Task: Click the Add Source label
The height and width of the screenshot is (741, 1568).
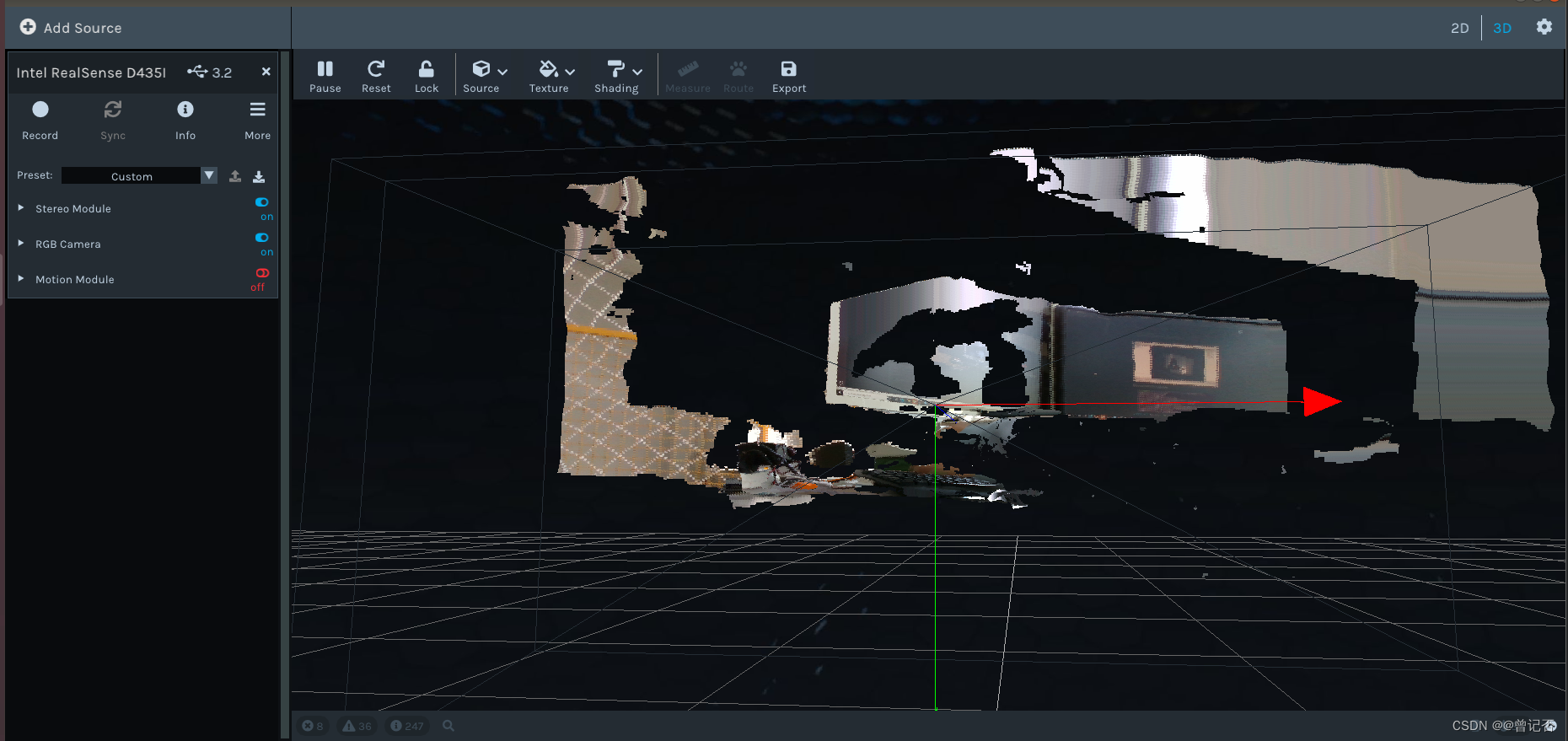Action: coord(83,28)
